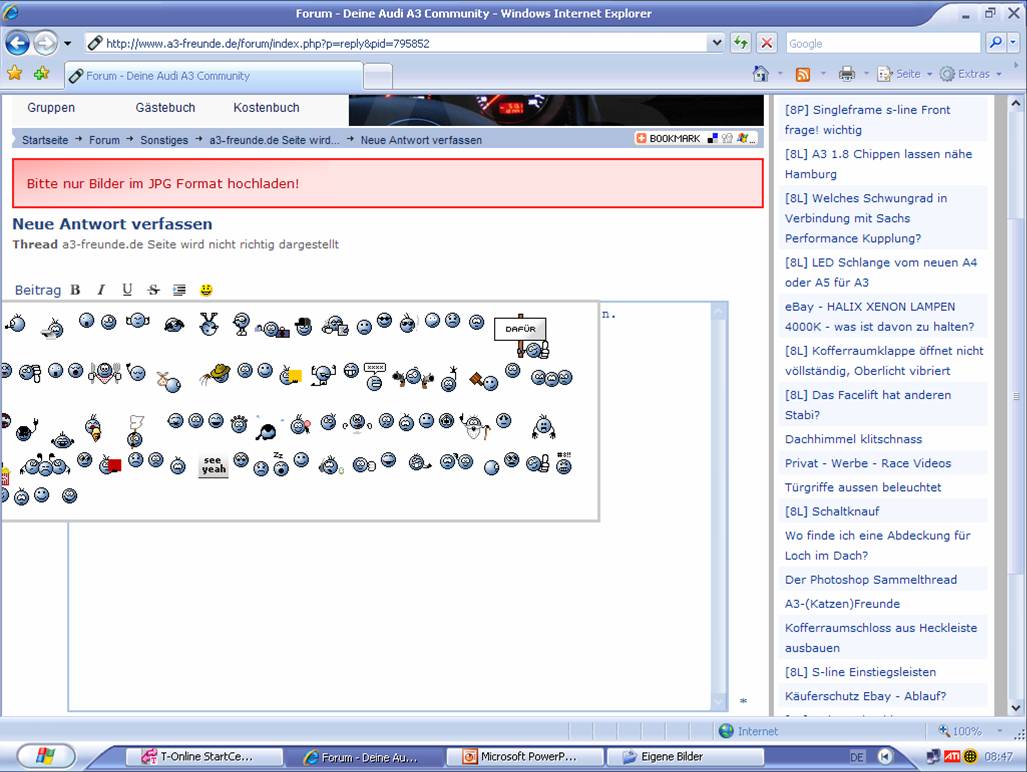Screen dimensions: 1027x772
Task: Click the page vertical scrollbar up arrow
Action: coord(1015,103)
